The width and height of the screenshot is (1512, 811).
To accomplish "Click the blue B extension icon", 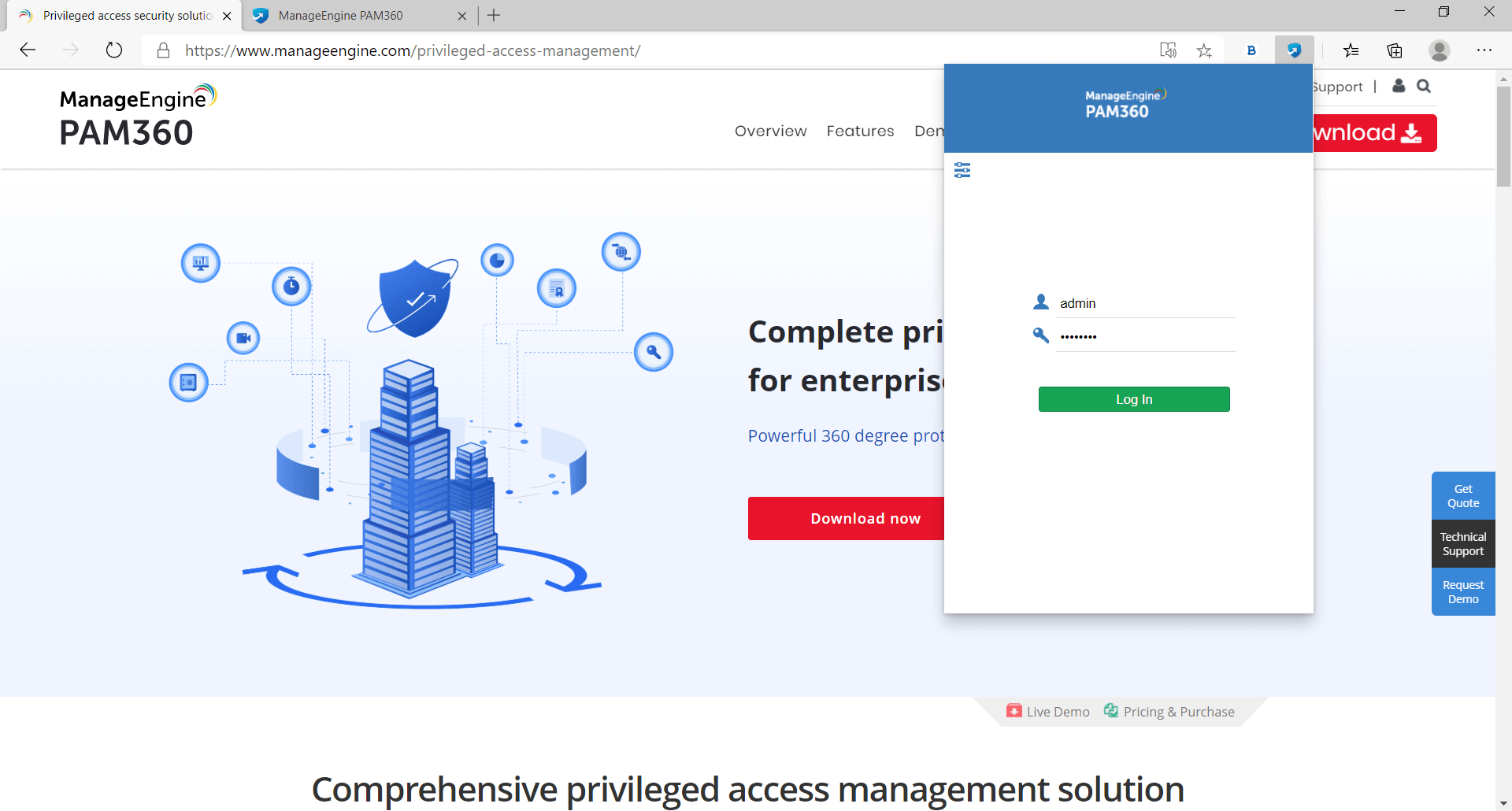I will tap(1251, 50).
